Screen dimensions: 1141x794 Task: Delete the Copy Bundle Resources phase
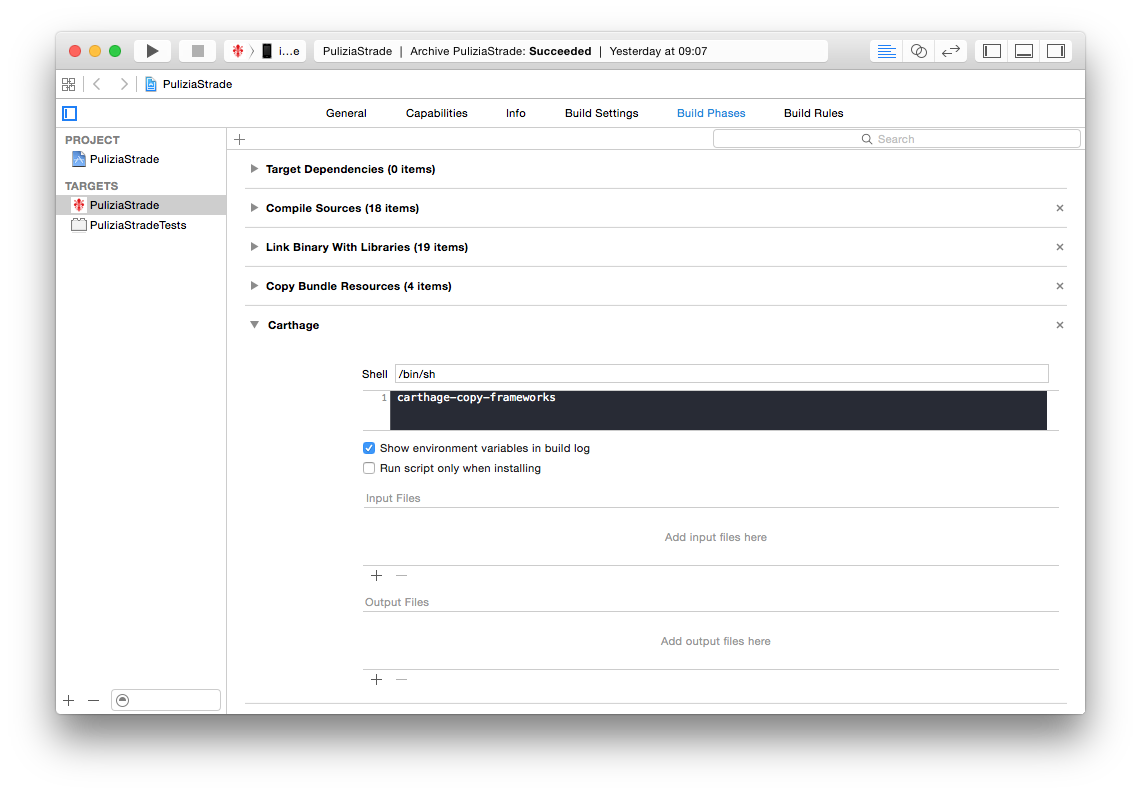[x=1060, y=286]
